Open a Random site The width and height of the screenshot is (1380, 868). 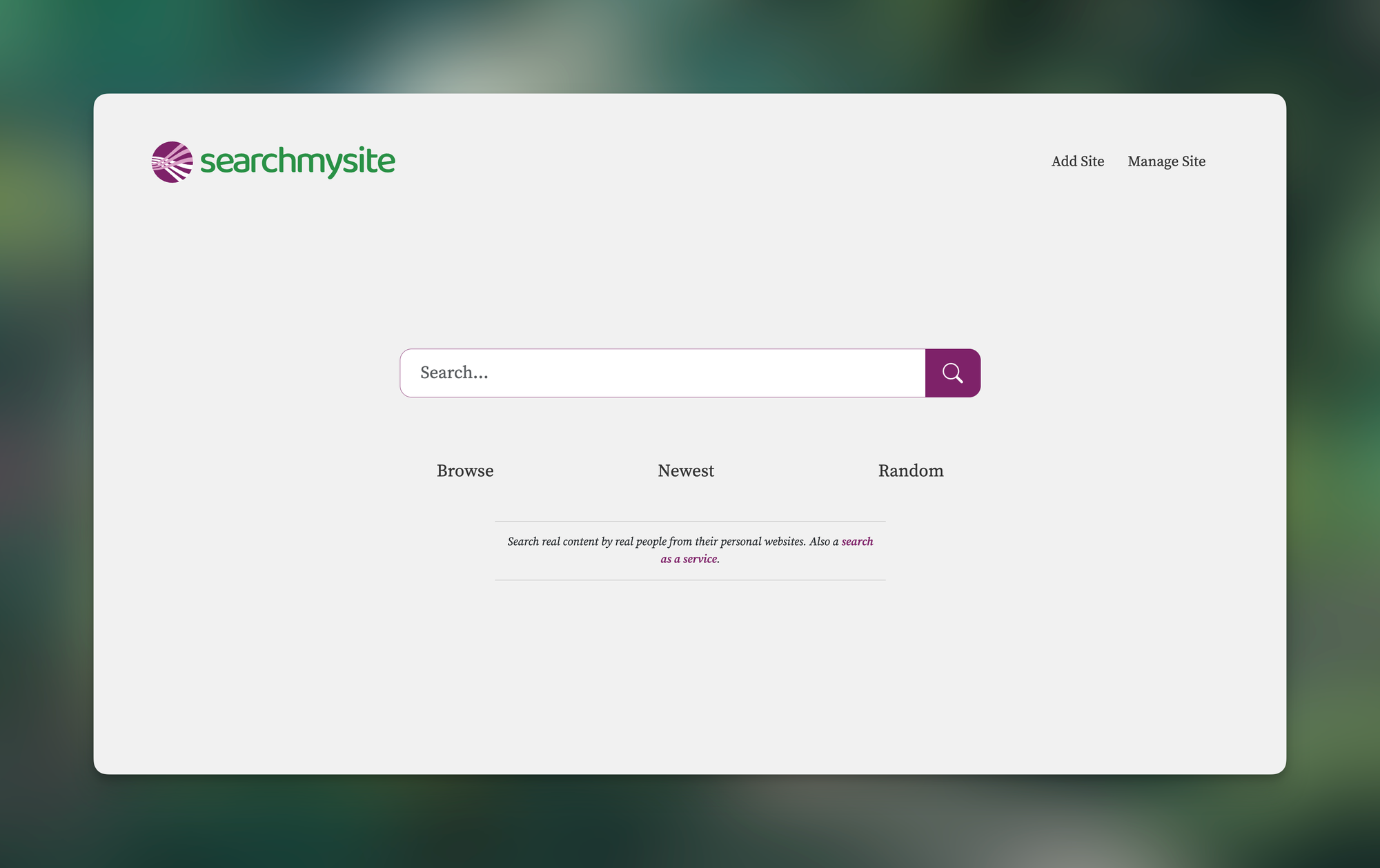tap(910, 471)
